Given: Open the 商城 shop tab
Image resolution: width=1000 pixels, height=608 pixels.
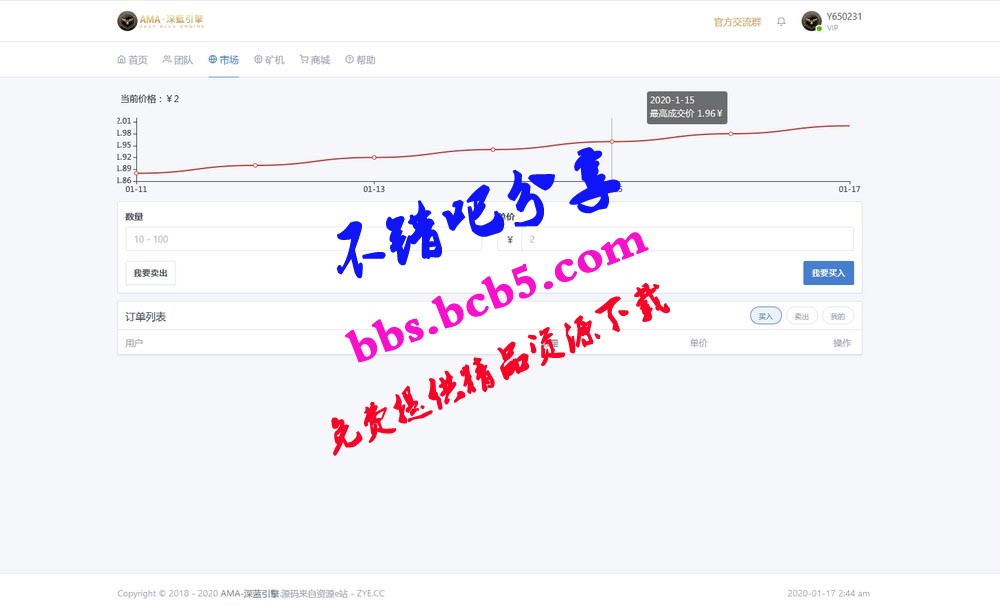Looking at the screenshot, I should click(x=314, y=60).
